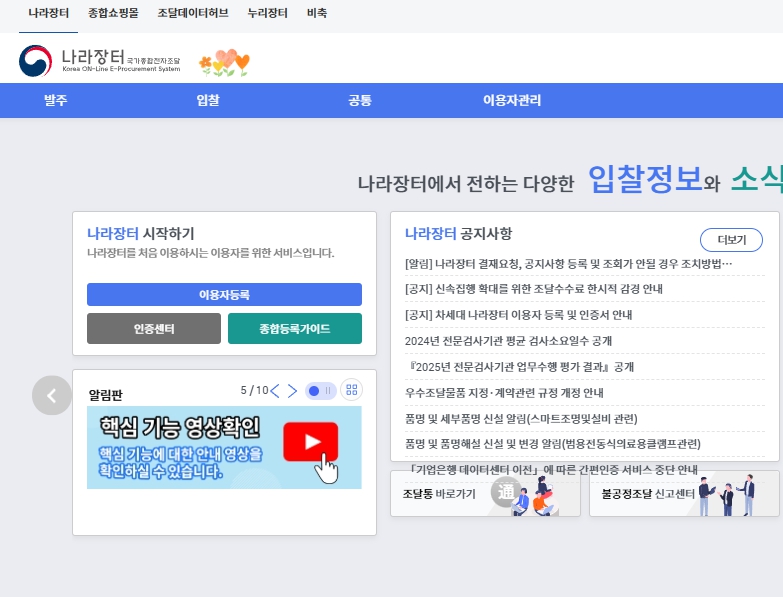Screen dimensions: 783x597
Task: Click the 나라장터 시작하기 heading
Action: 140,234
